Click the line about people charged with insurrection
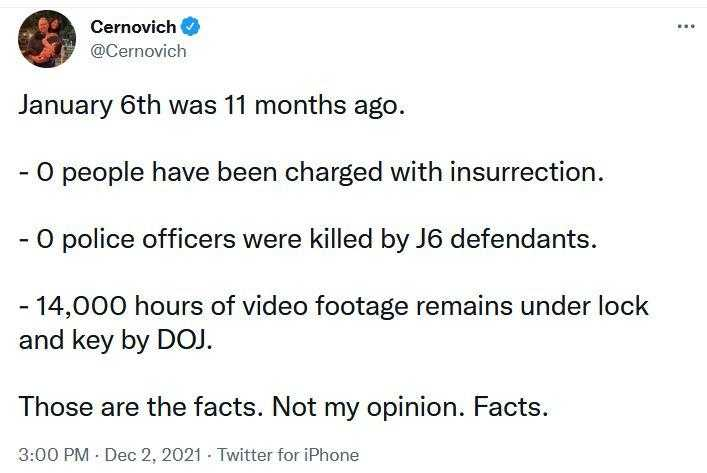Screen dimensions: 707x473 point(311,173)
